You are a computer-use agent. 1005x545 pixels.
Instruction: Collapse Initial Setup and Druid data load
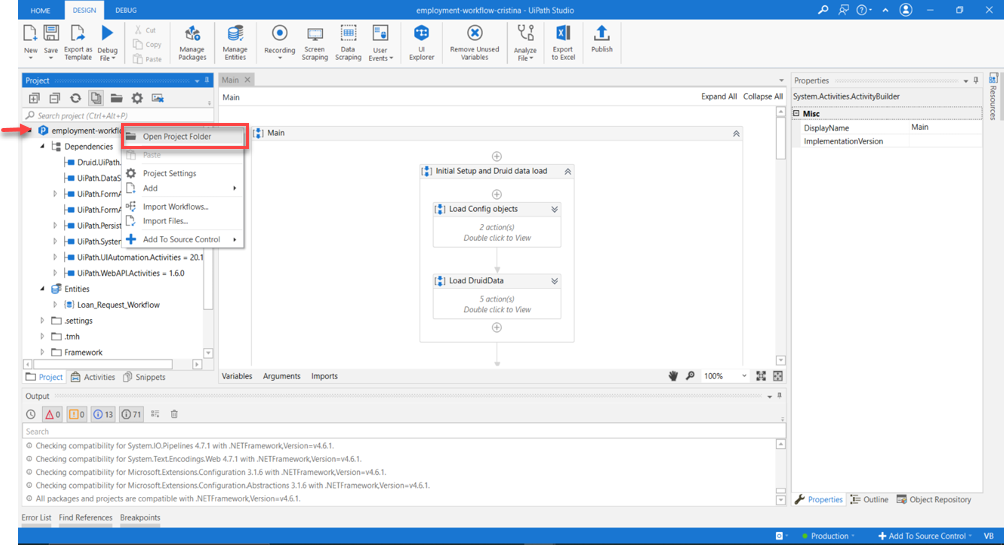click(567, 172)
